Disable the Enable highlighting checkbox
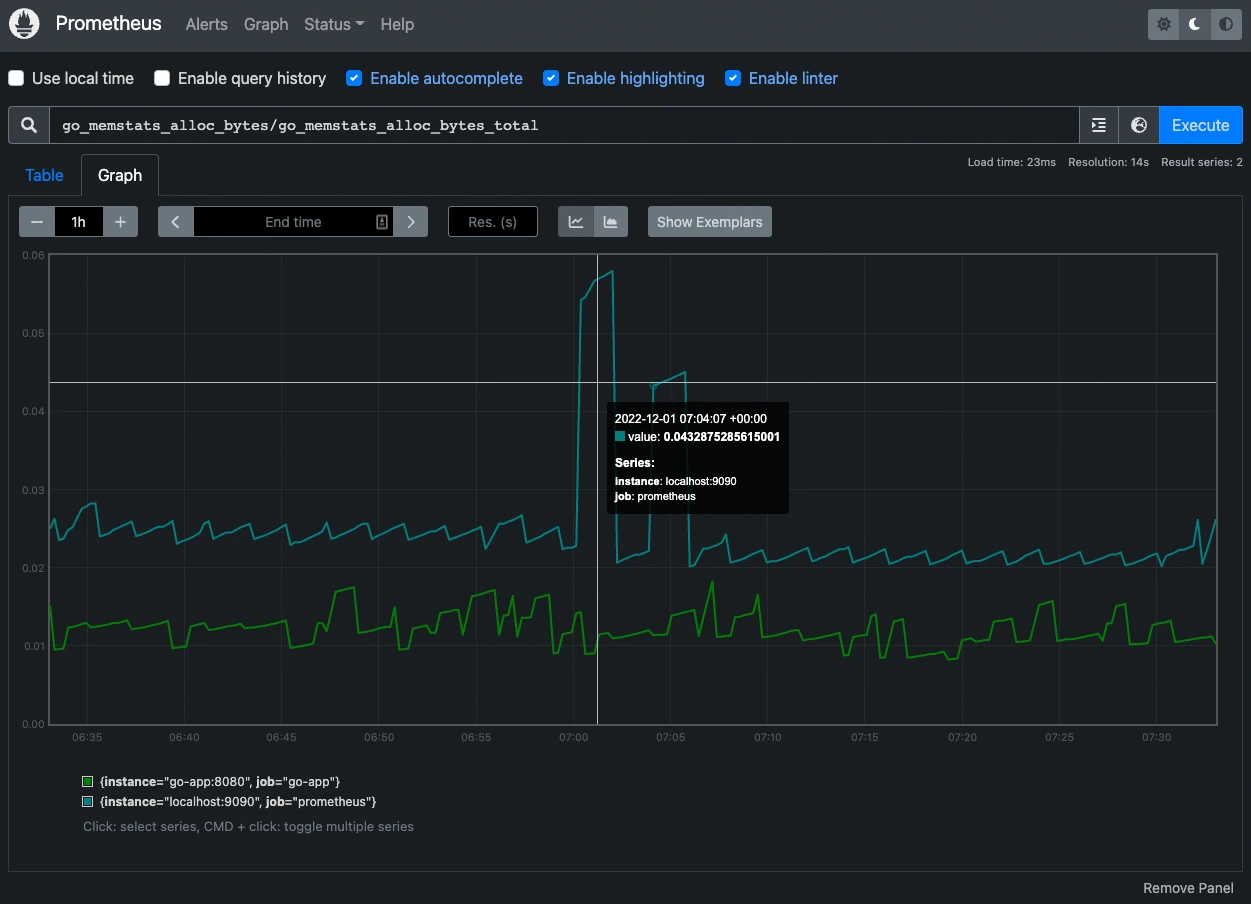The image size is (1251, 904). point(551,78)
